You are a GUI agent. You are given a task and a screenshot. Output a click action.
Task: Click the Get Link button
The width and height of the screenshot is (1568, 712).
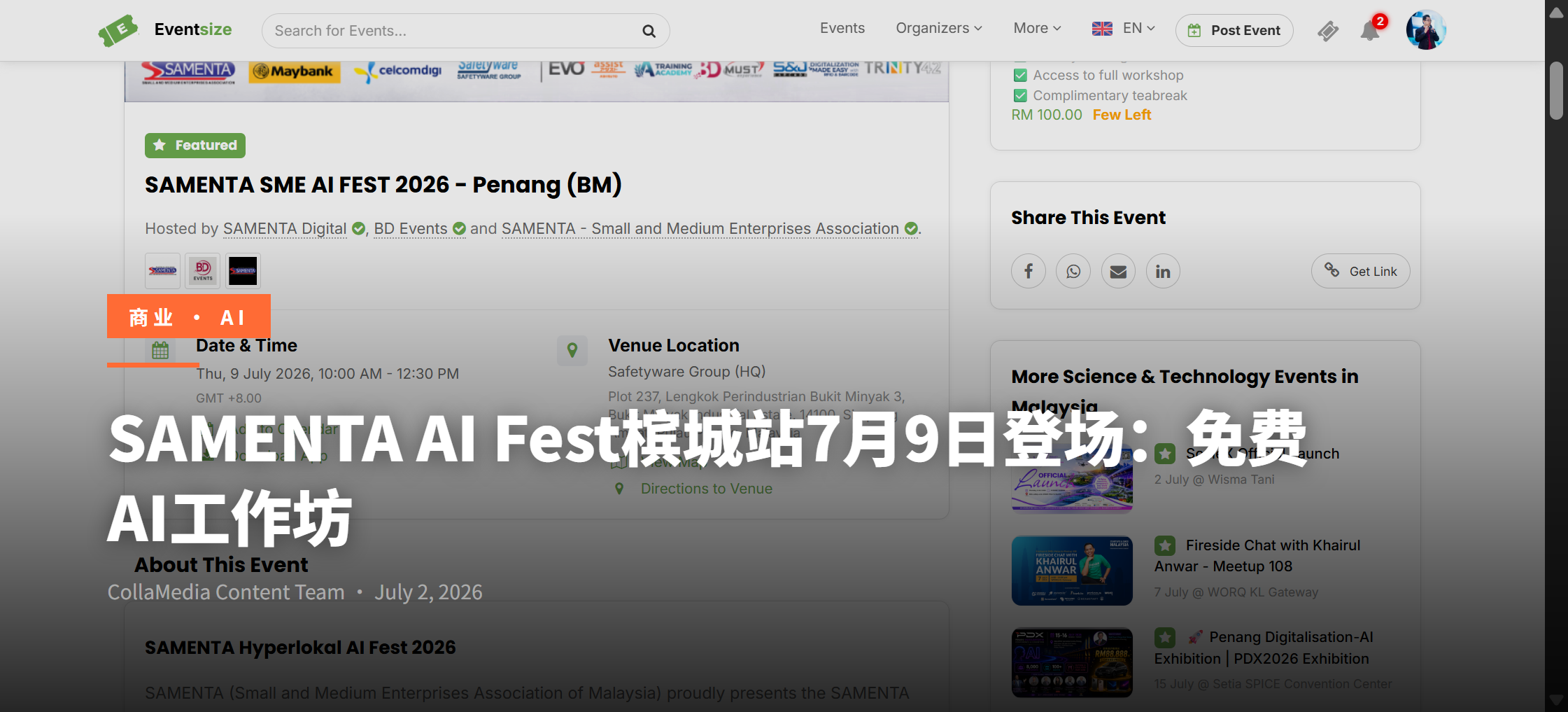click(x=1360, y=271)
